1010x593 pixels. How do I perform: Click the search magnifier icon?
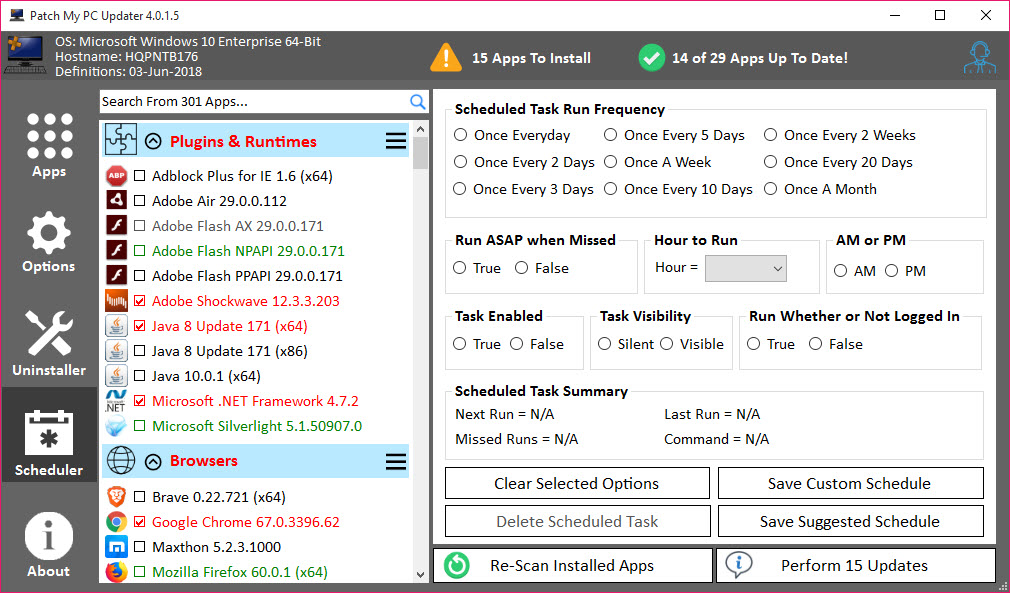click(417, 102)
